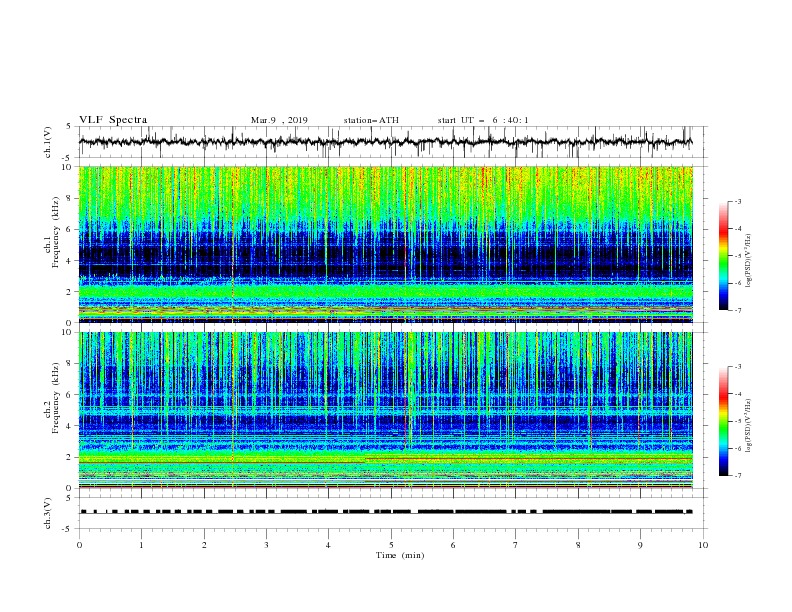
Task: Click the ch.3(V) axis label
Action: [x=48, y=513]
